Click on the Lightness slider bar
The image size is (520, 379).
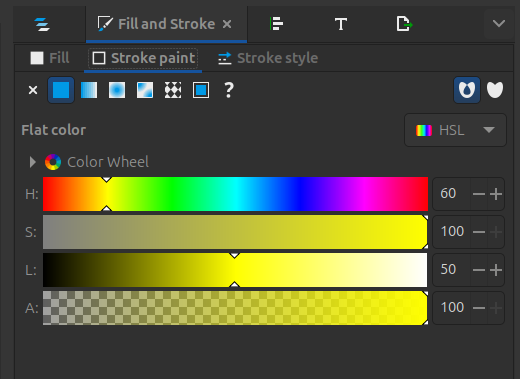click(x=235, y=270)
